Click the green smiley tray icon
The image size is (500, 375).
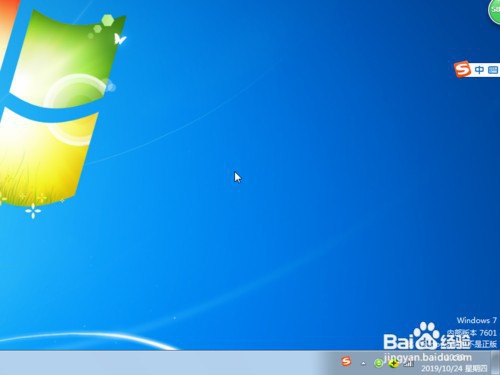coord(378,363)
